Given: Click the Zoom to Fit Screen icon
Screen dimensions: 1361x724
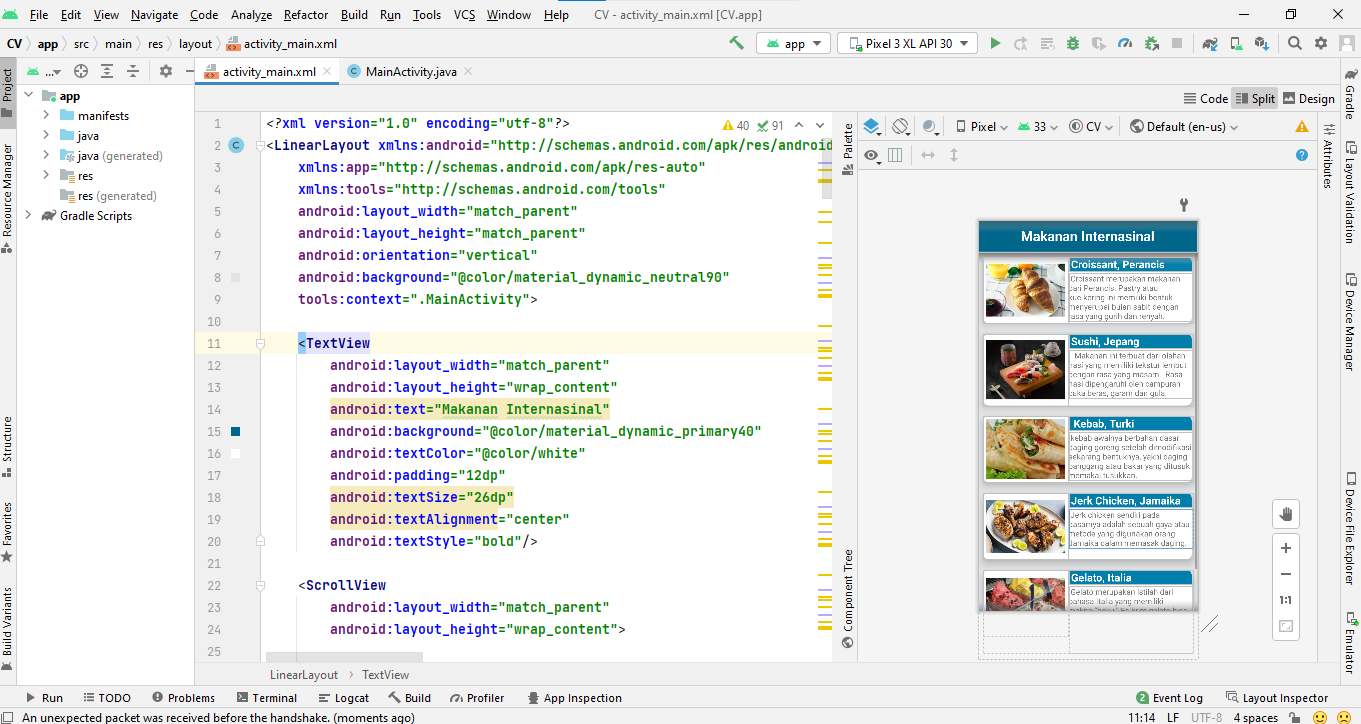Looking at the screenshot, I should tap(1286, 627).
